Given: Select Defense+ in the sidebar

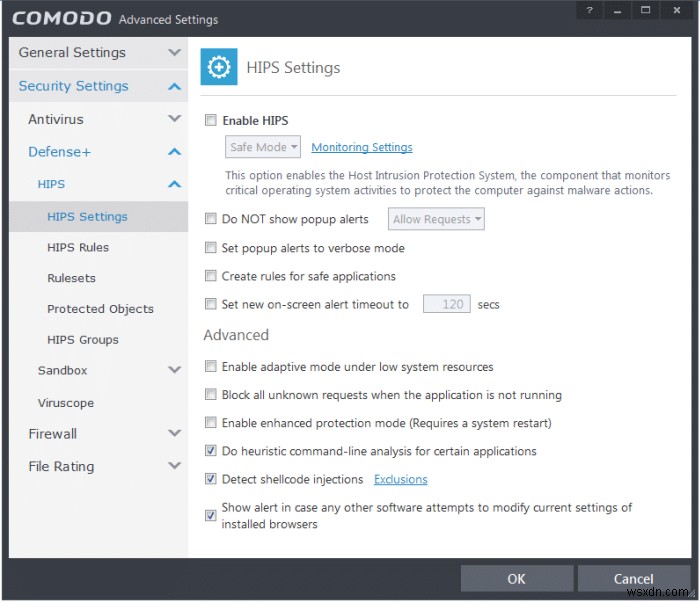Looking at the screenshot, I should click(x=60, y=152).
